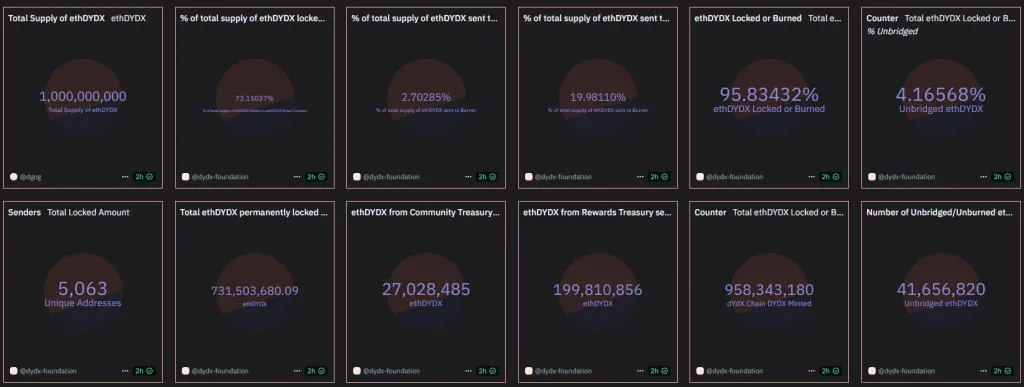1024x387 pixels.
Task: Click @dydx-foundation on Senders card
Action: (48, 371)
